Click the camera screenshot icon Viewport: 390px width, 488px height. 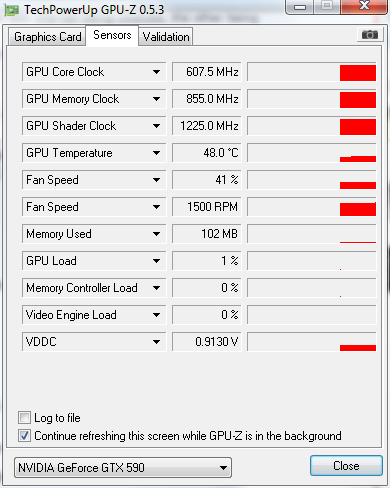[369, 34]
